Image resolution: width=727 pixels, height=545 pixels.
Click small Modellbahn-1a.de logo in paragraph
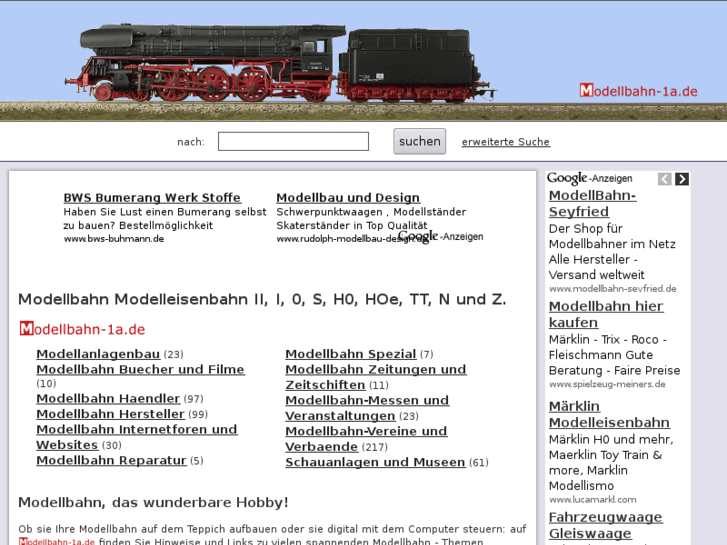click(x=57, y=541)
